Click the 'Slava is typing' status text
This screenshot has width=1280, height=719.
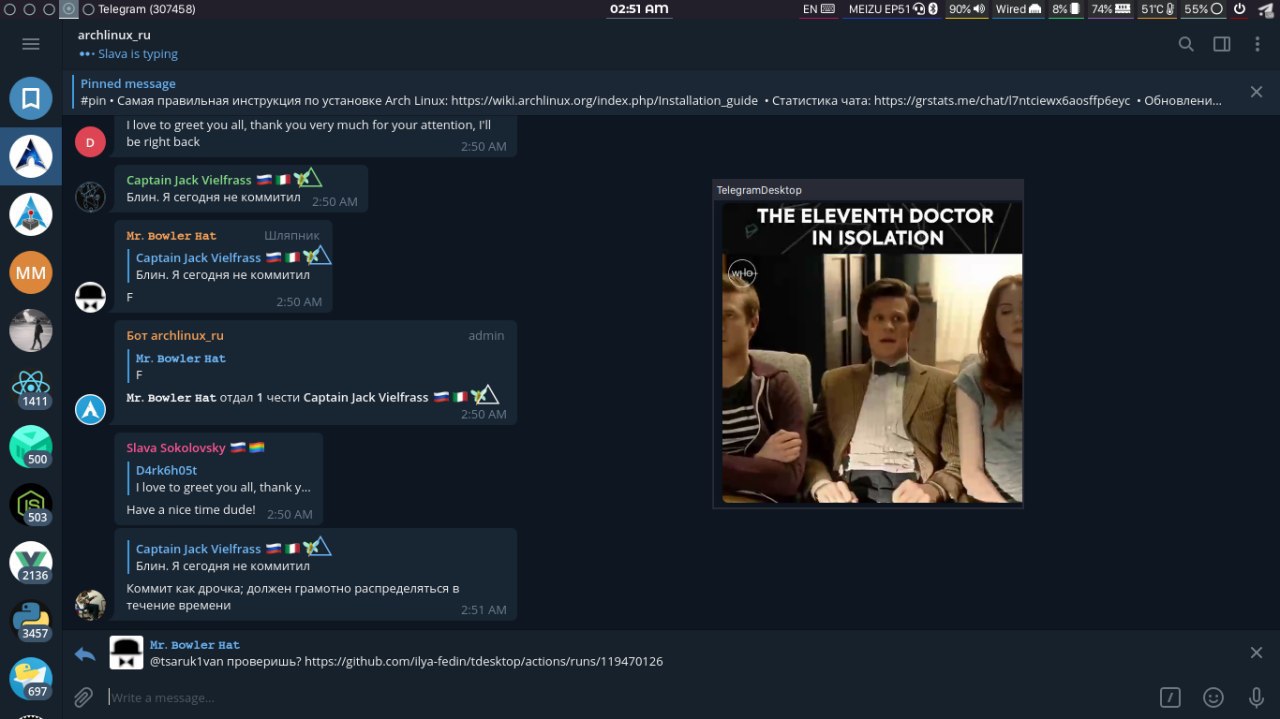point(138,54)
